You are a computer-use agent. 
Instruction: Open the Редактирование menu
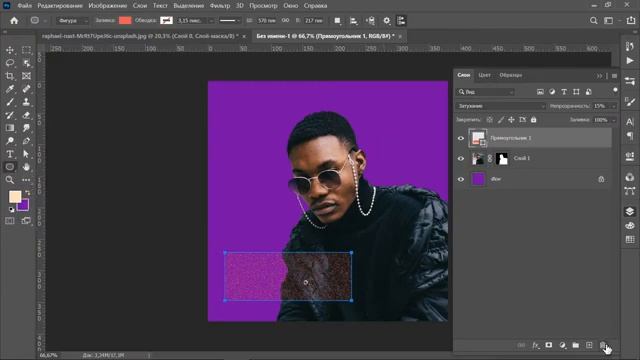click(60, 6)
